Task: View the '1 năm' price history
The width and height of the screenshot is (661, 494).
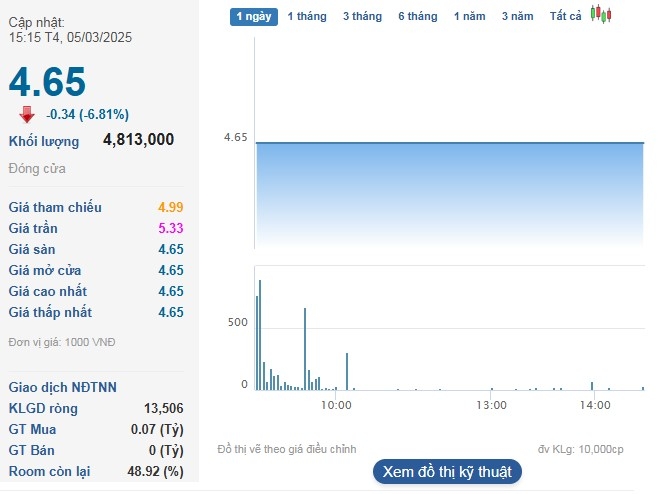Action: click(x=470, y=16)
